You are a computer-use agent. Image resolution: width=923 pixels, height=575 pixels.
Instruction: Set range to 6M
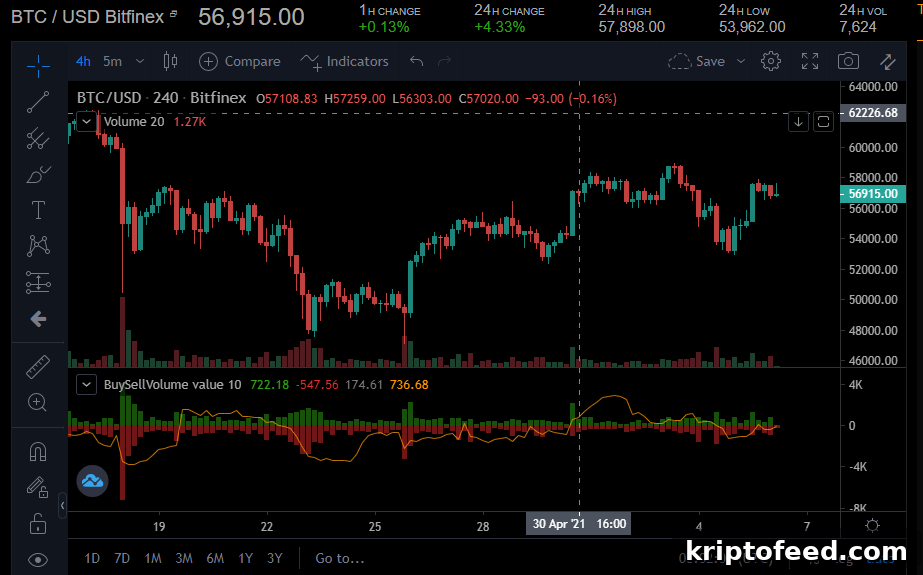tap(215, 558)
